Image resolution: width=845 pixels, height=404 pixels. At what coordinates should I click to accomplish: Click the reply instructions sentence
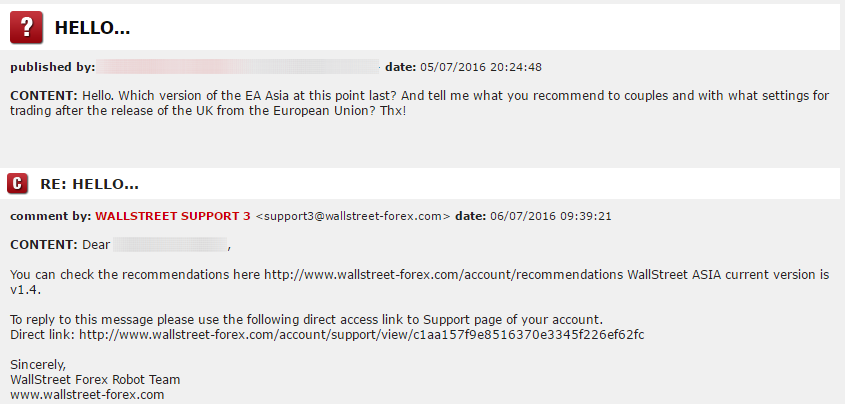[x=307, y=320]
